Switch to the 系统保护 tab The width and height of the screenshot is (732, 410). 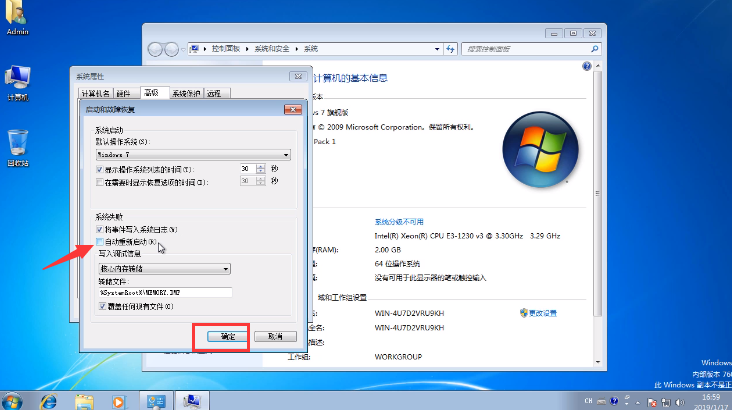(186, 93)
